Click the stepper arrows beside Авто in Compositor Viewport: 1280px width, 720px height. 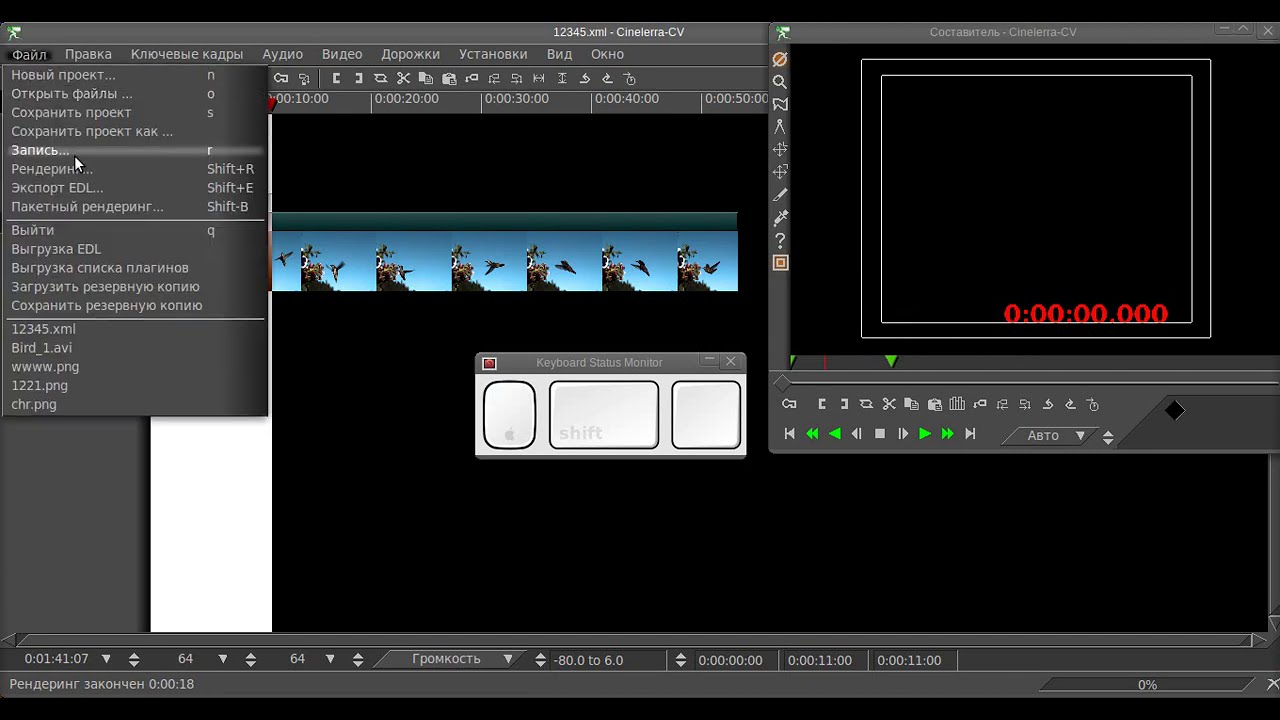[x=1108, y=436]
